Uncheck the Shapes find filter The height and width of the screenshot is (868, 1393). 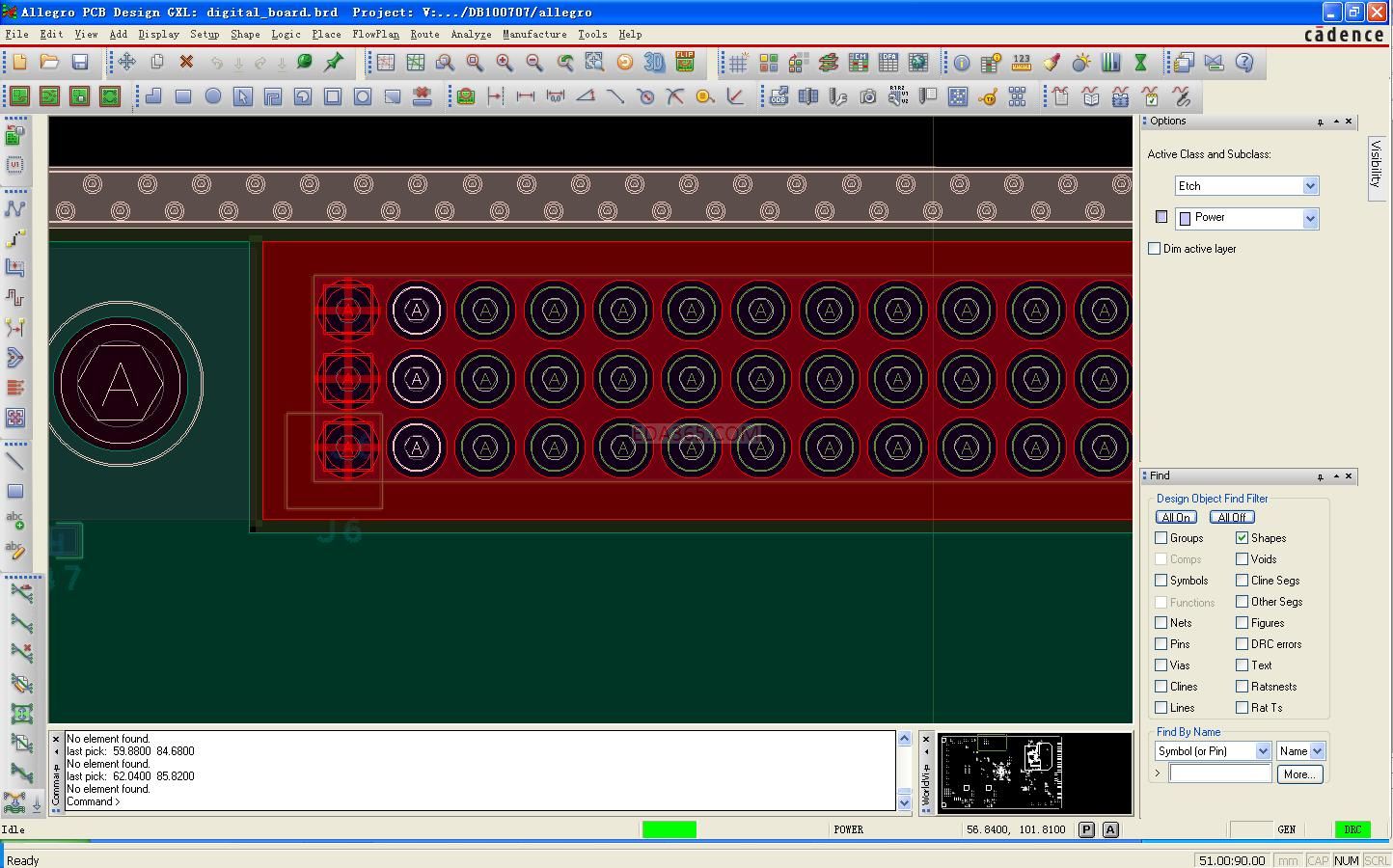(x=1243, y=538)
